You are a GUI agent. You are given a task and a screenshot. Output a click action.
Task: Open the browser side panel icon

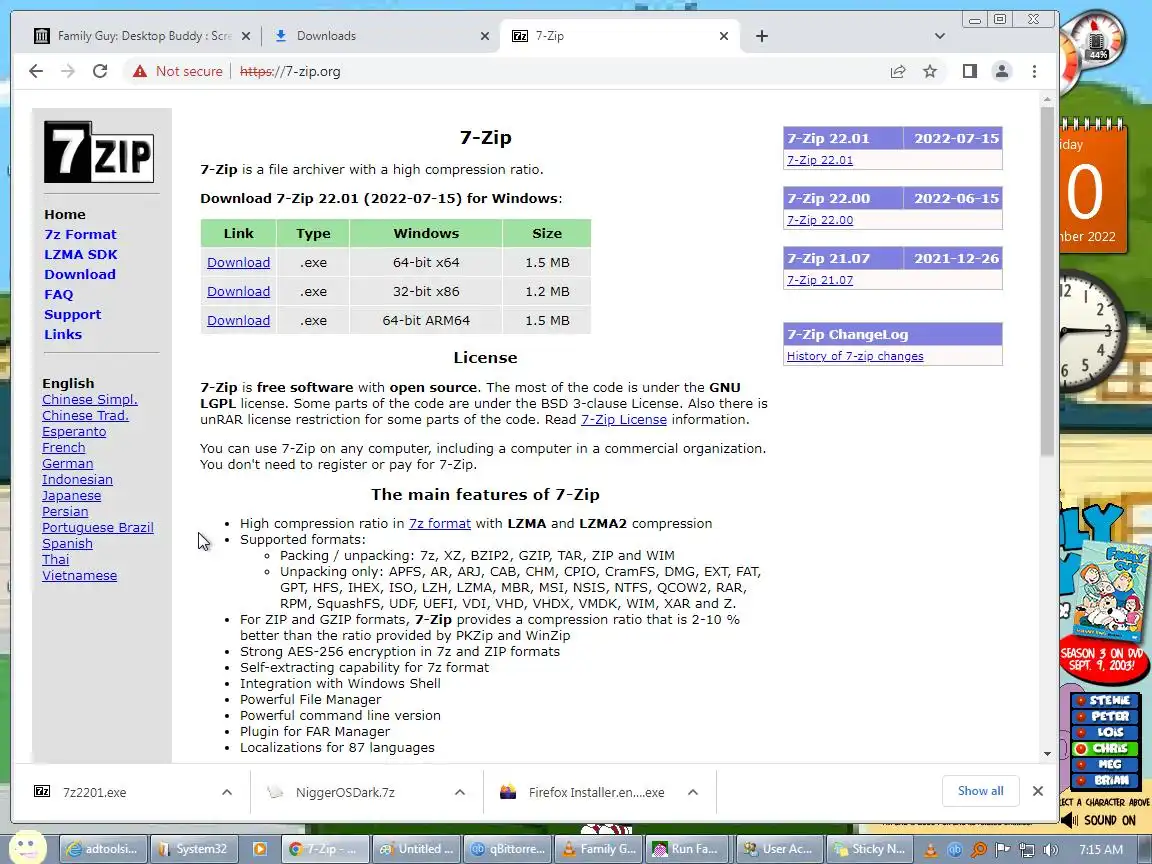pos(970,71)
